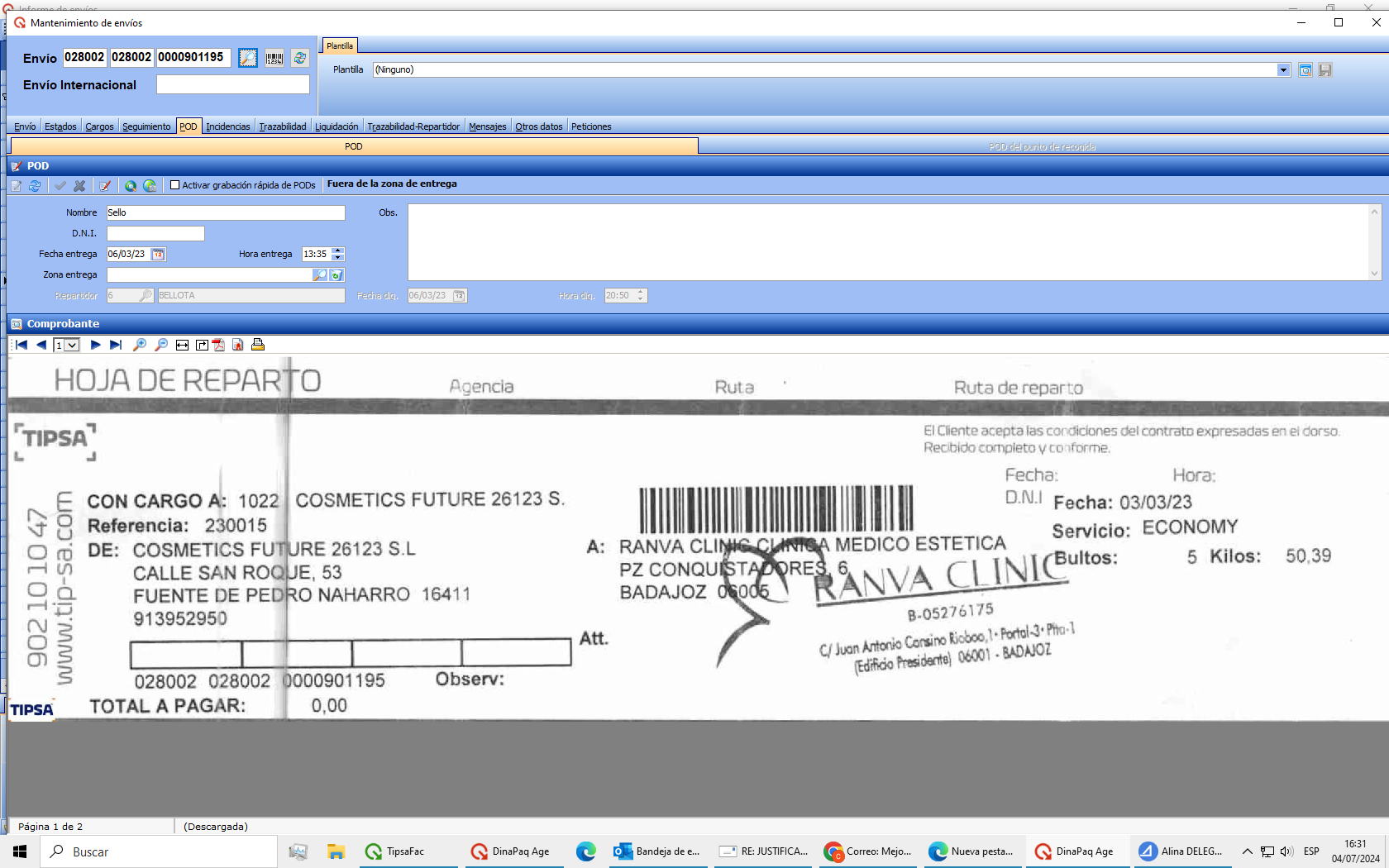
Task: Enable Activar grabación rápida de PODs
Action: [x=174, y=185]
